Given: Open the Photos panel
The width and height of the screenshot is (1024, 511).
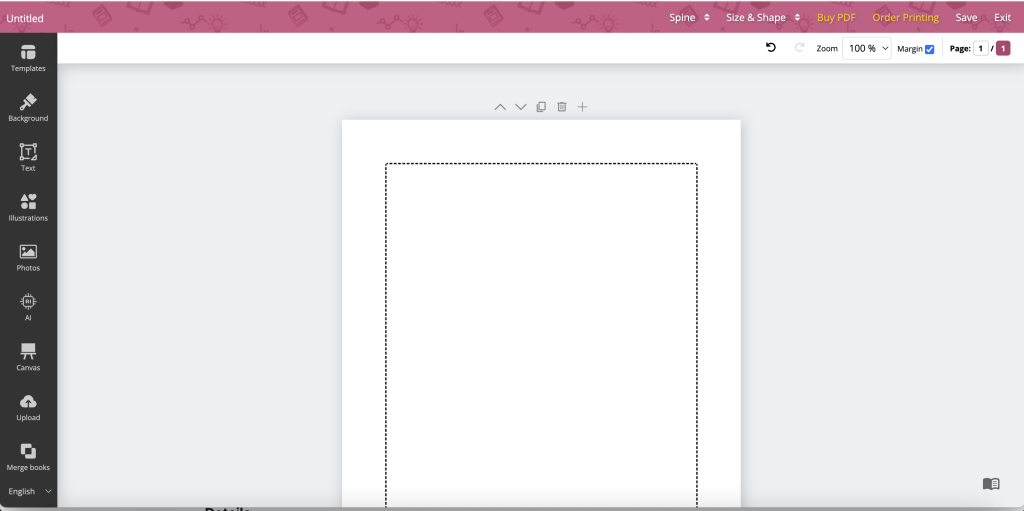Looking at the screenshot, I should pyautogui.click(x=28, y=257).
